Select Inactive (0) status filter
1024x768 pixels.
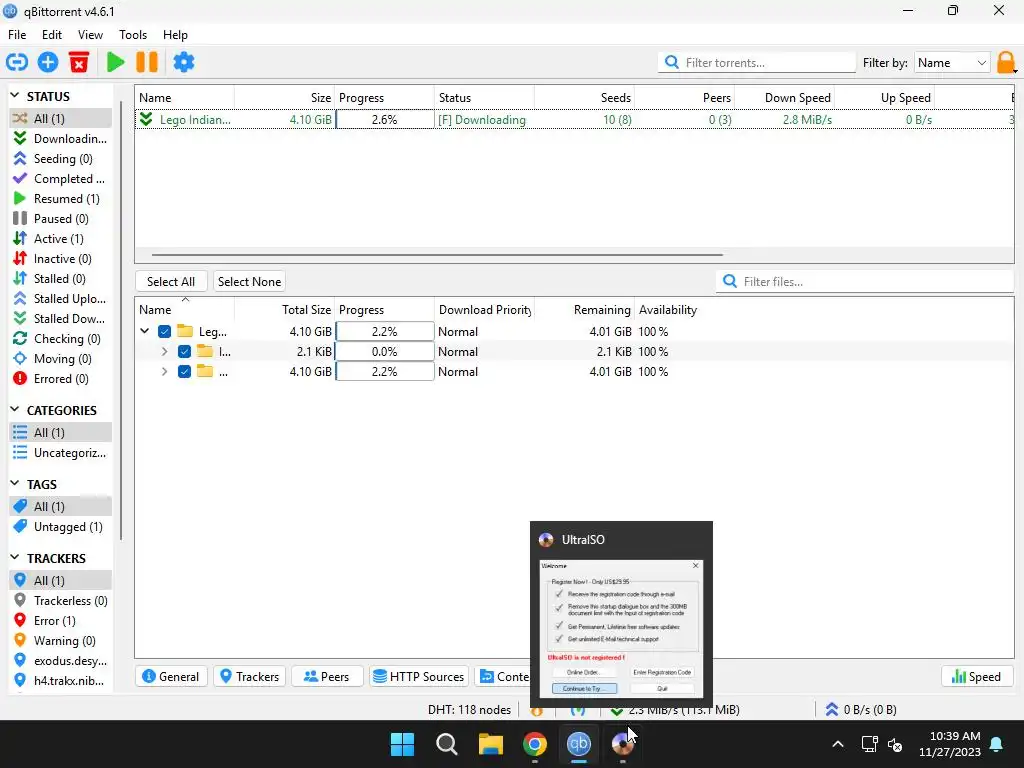click(x=61, y=259)
